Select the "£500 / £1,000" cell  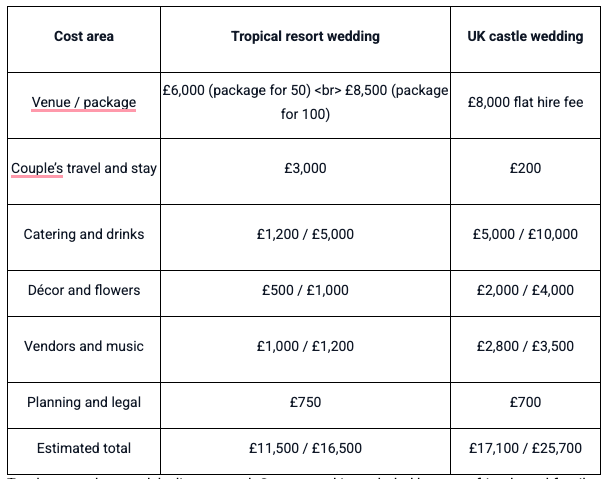(x=305, y=290)
